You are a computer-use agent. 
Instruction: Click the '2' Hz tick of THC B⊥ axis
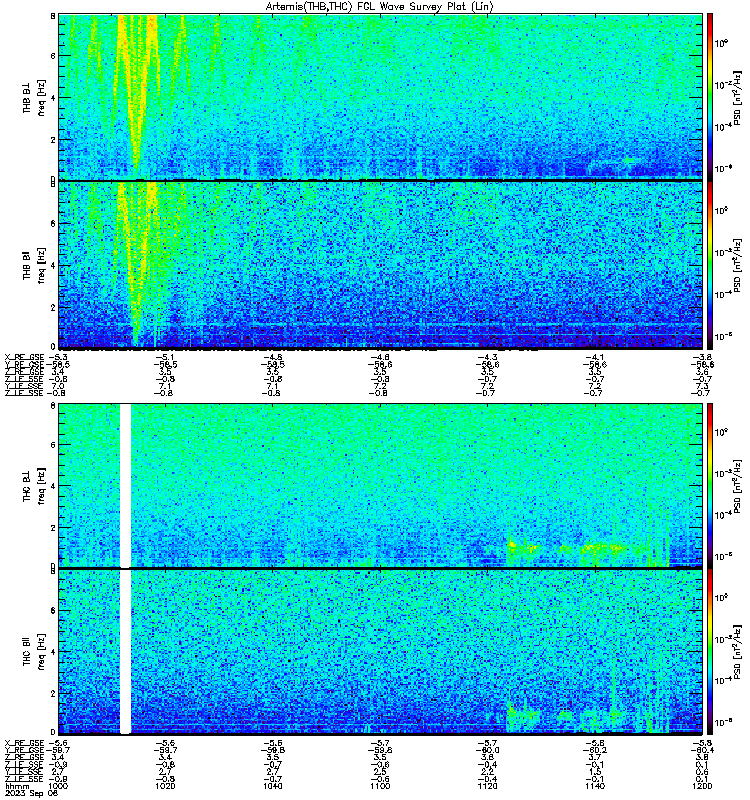click(53, 528)
